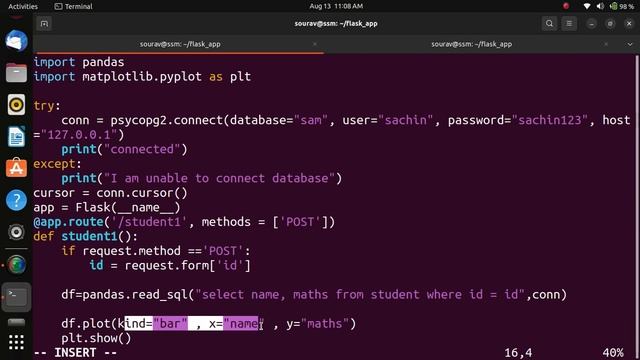Open the screen recorder dock icon
Screen dimensions: 640x360
(x=16, y=232)
